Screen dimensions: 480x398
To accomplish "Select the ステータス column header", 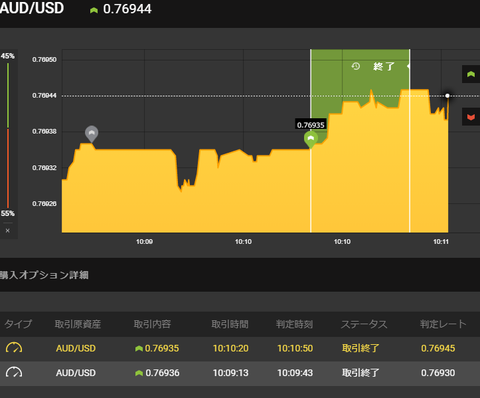I will [x=364, y=324].
